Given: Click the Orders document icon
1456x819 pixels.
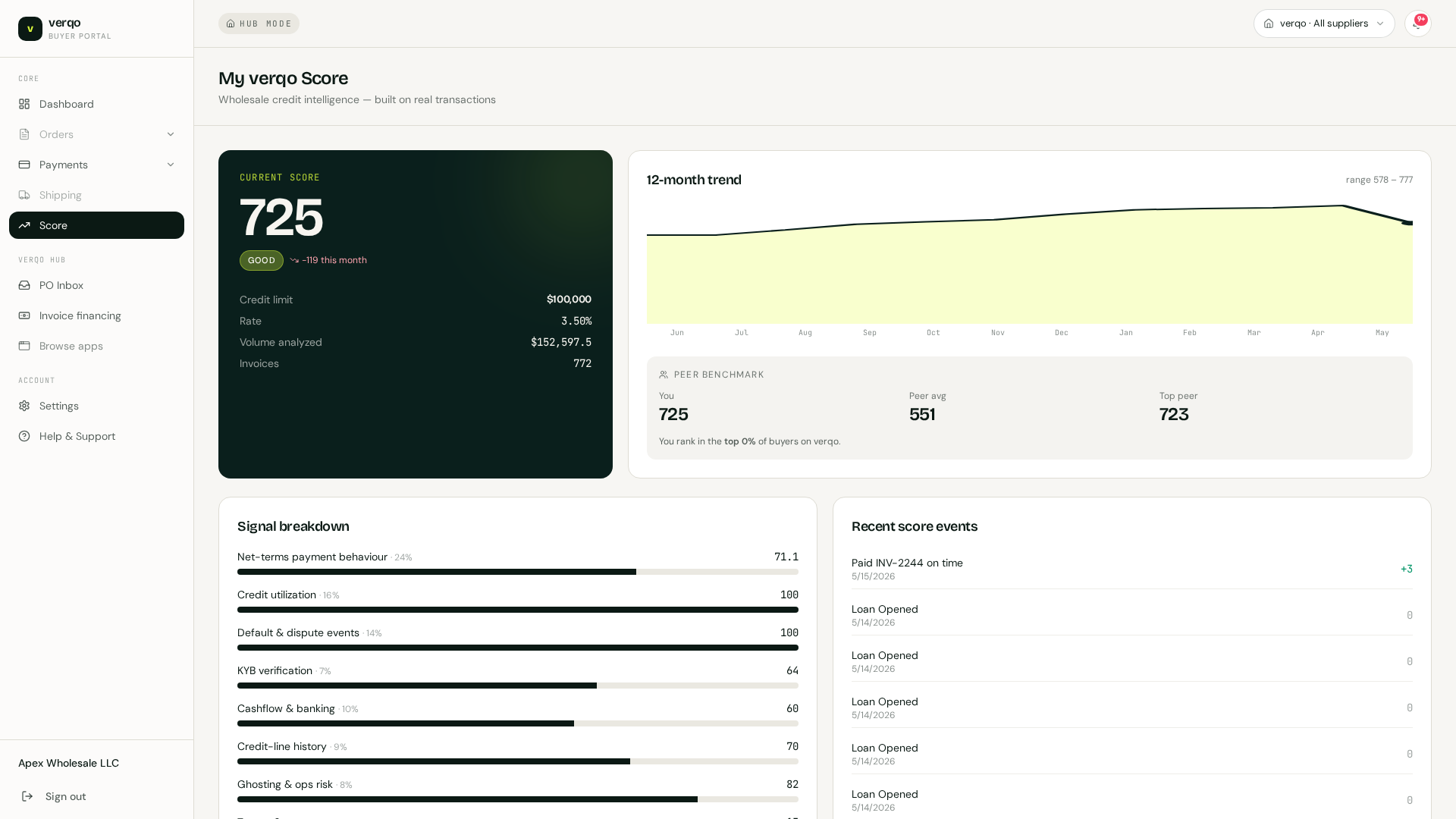Looking at the screenshot, I should 24,134.
